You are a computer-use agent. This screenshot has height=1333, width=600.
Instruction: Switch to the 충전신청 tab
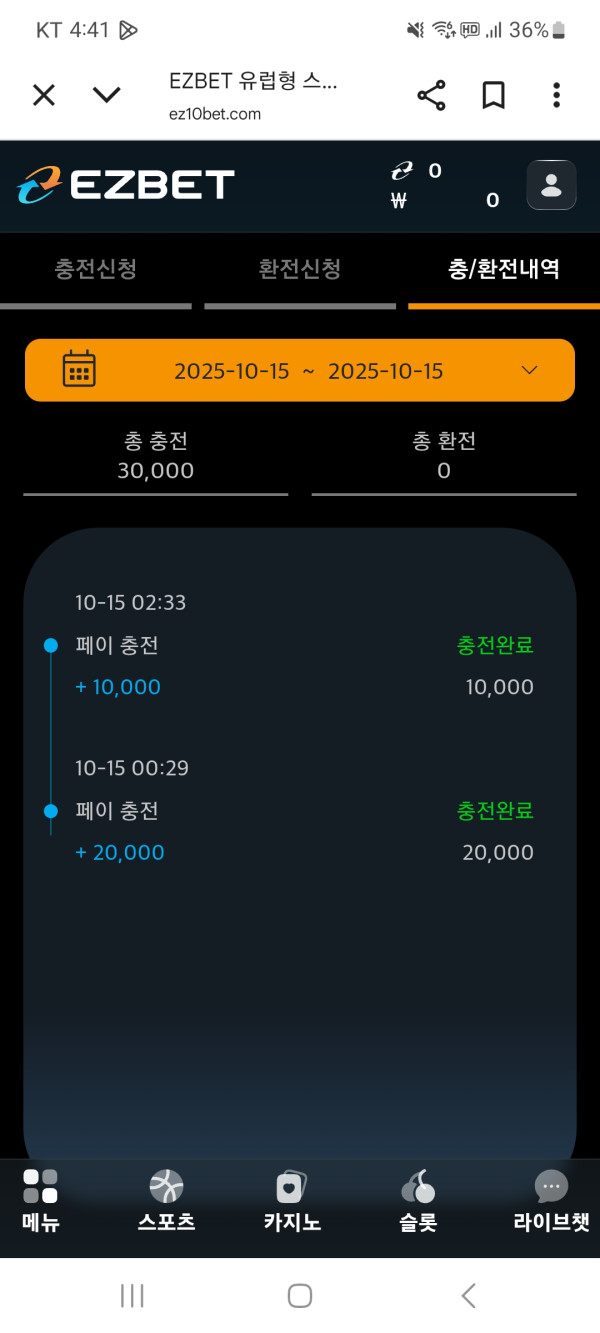(96, 268)
